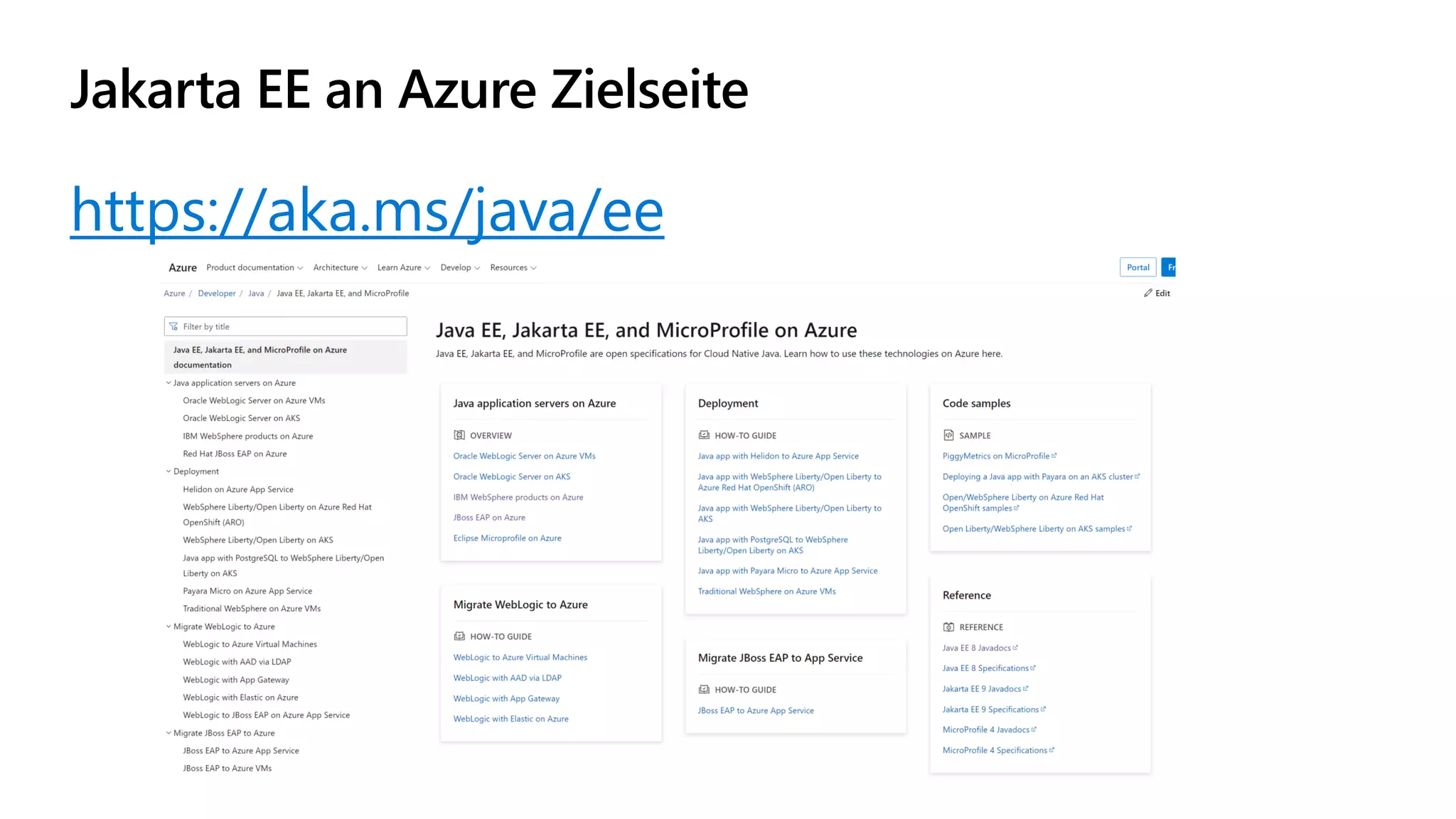Viewport: 1456px width, 819px height.
Task: Click How-to guide icon in Deployment card
Action: (x=704, y=435)
